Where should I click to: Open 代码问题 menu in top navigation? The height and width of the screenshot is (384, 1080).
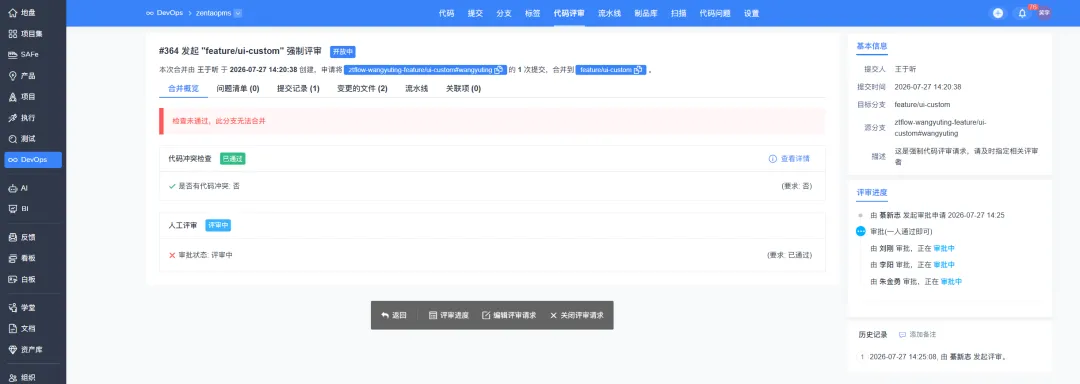715,13
